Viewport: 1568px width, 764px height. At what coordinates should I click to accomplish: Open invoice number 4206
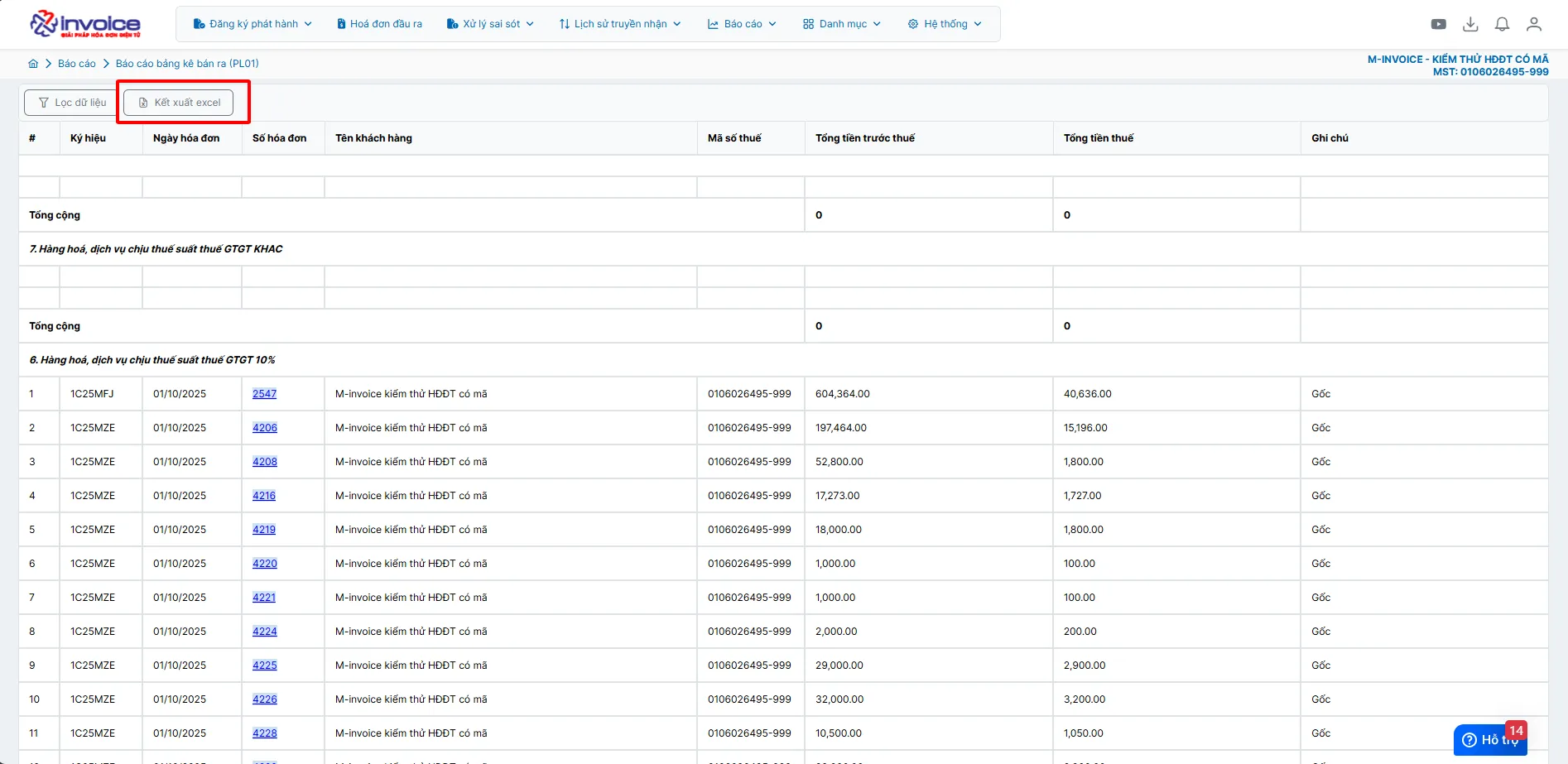pos(265,428)
